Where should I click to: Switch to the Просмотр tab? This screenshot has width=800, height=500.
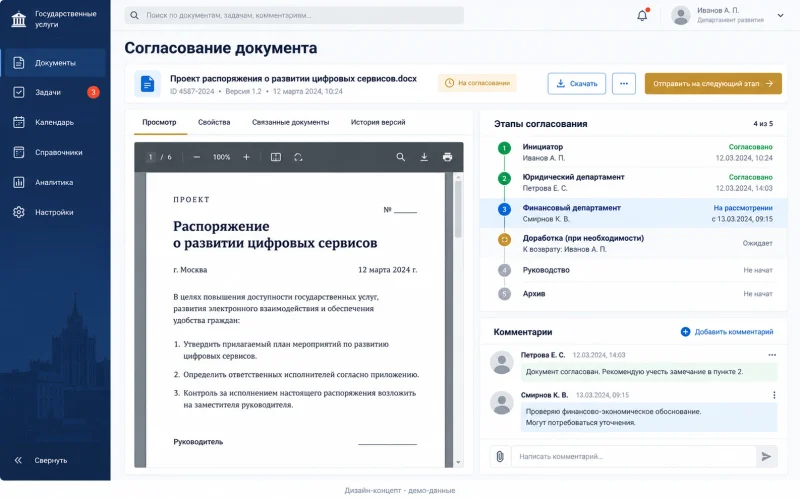point(160,122)
